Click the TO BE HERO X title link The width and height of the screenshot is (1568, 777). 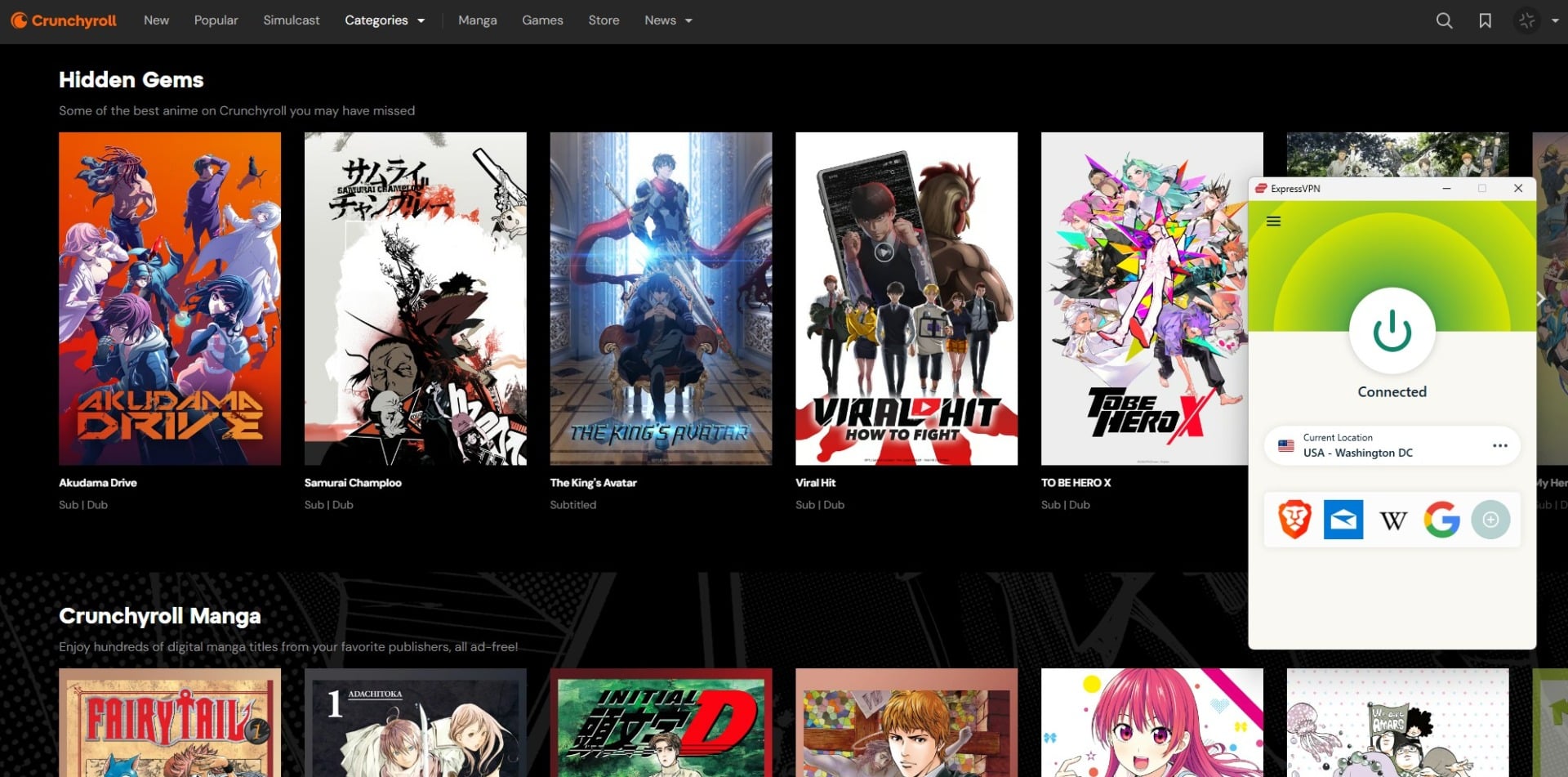click(x=1076, y=483)
